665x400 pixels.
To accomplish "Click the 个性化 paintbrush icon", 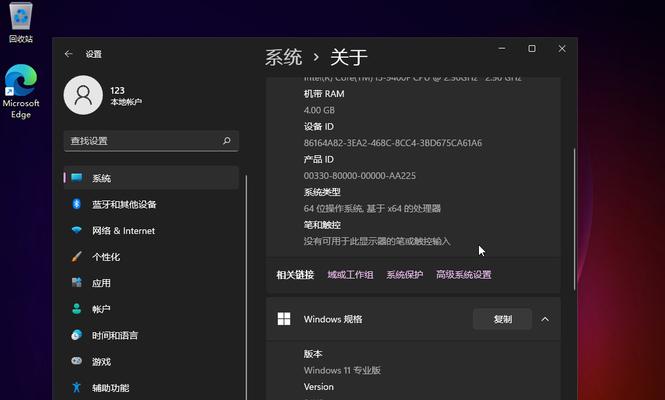I will tap(77, 257).
